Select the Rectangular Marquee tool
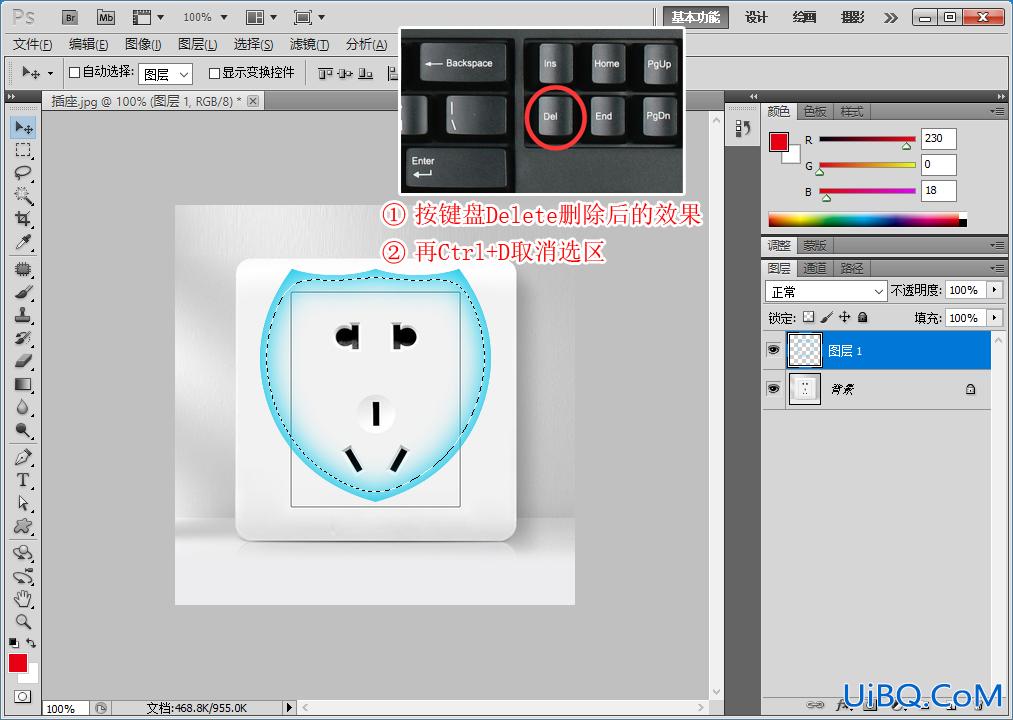 [23, 150]
